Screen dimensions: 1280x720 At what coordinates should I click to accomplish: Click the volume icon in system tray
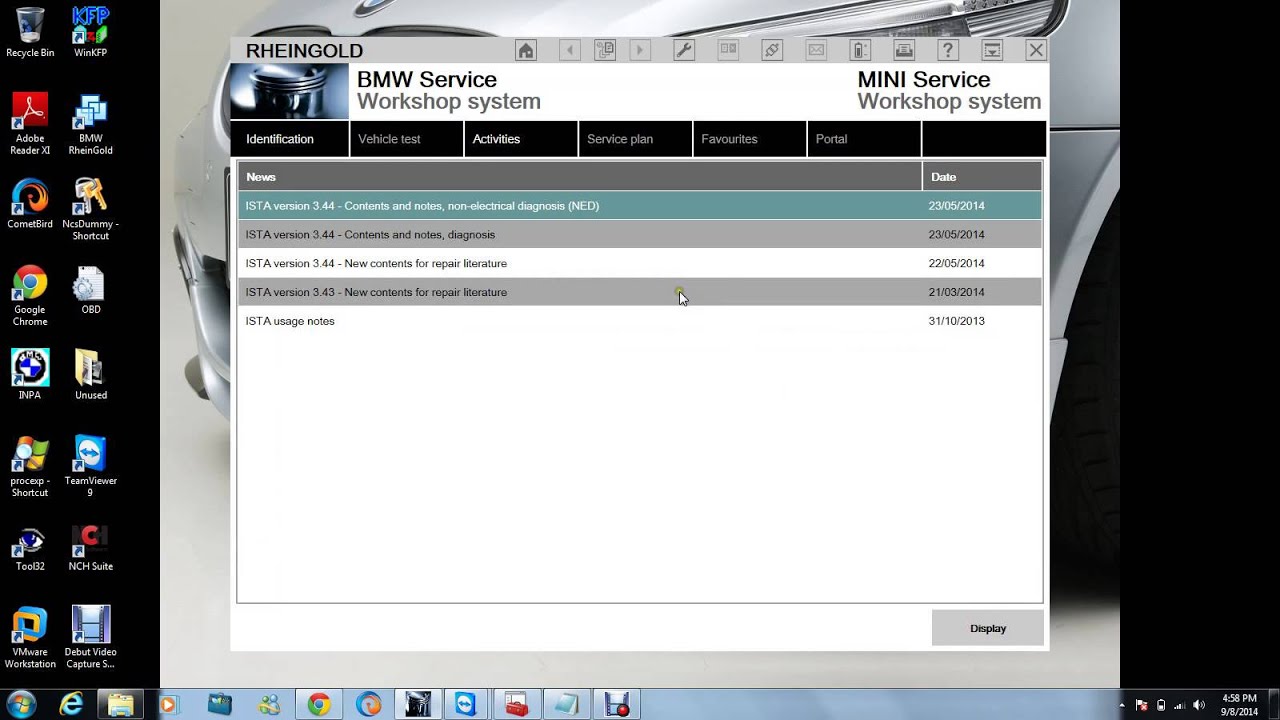tap(1199, 705)
